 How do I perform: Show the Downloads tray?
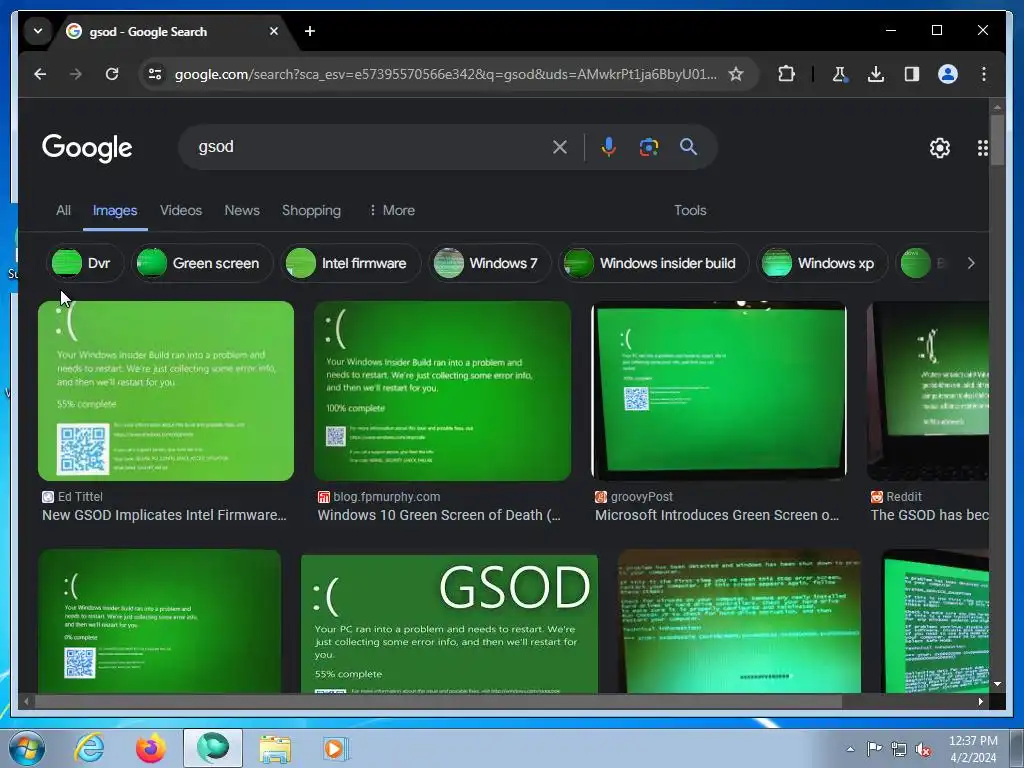click(876, 74)
